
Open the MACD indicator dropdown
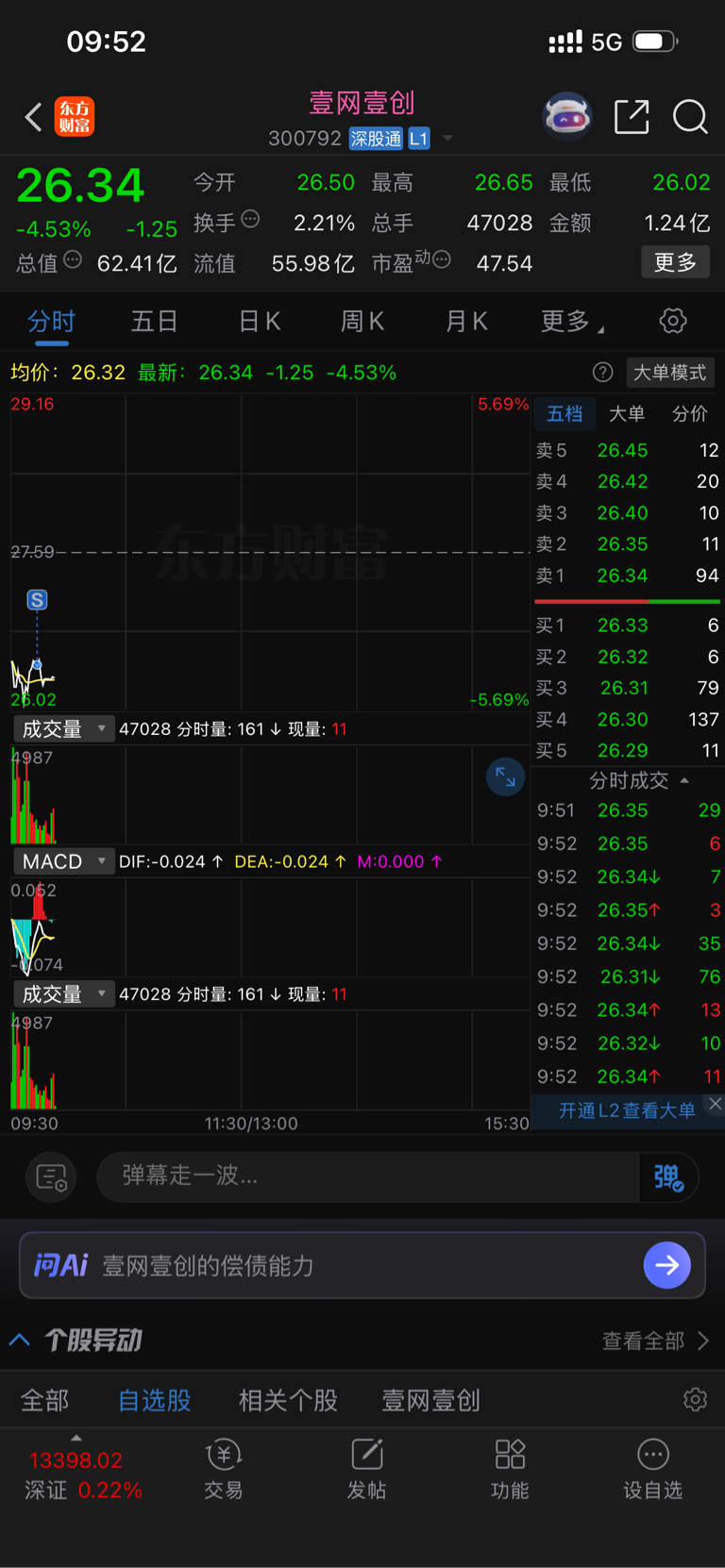[63, 861]
